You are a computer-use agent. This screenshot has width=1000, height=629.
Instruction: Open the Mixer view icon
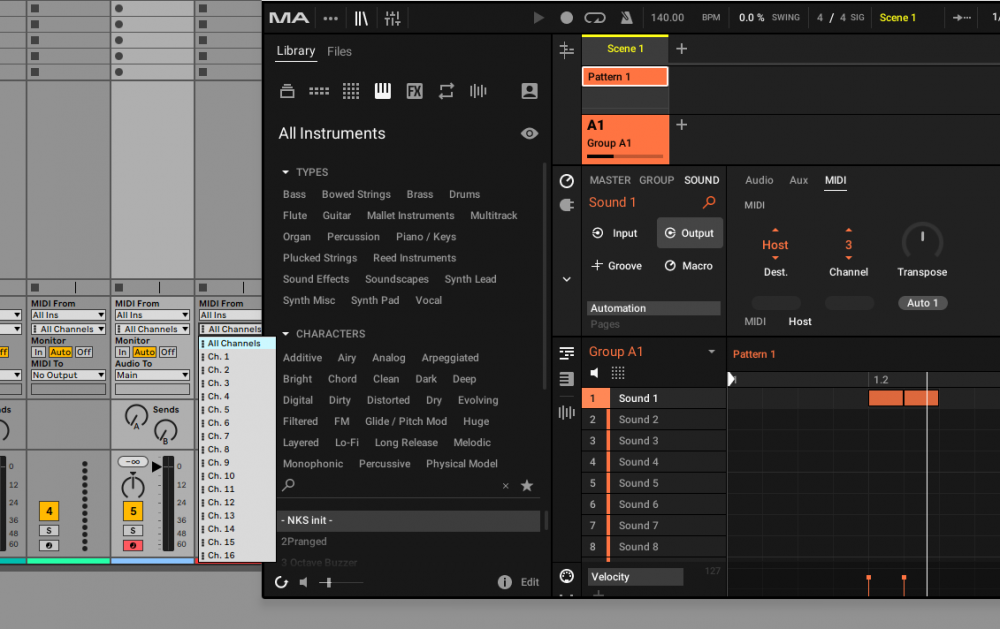392,18
